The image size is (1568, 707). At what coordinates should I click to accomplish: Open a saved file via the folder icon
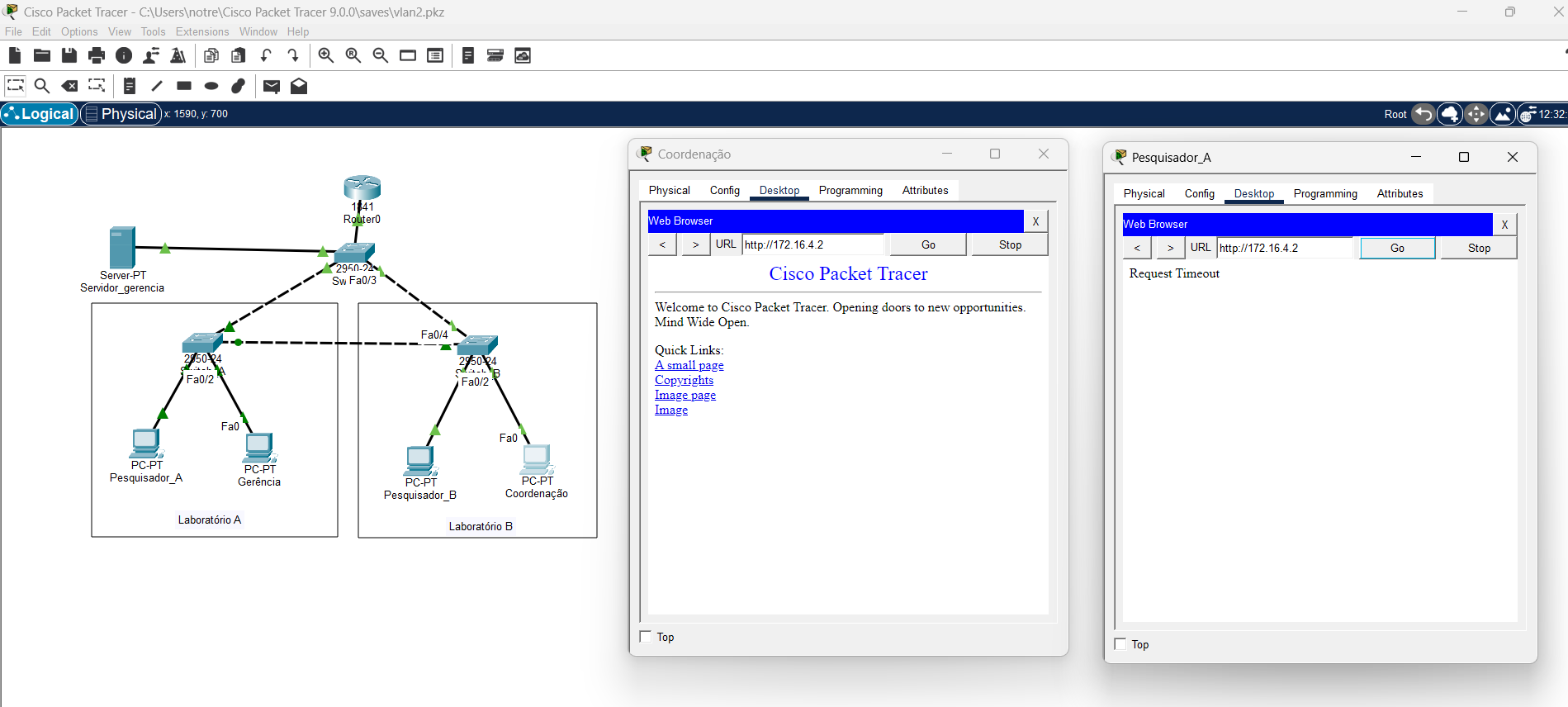pos(42,55)
